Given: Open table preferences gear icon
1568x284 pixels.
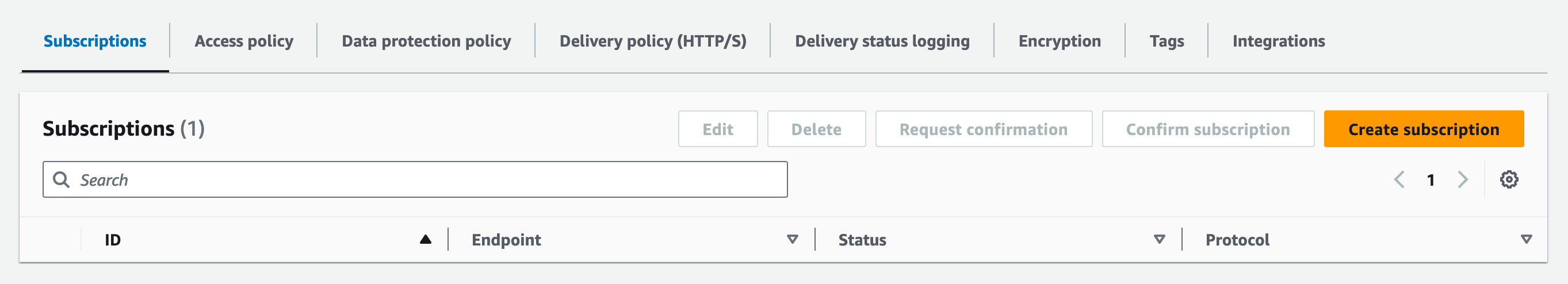Looking at the screenshot, I should pos(1508,179).
